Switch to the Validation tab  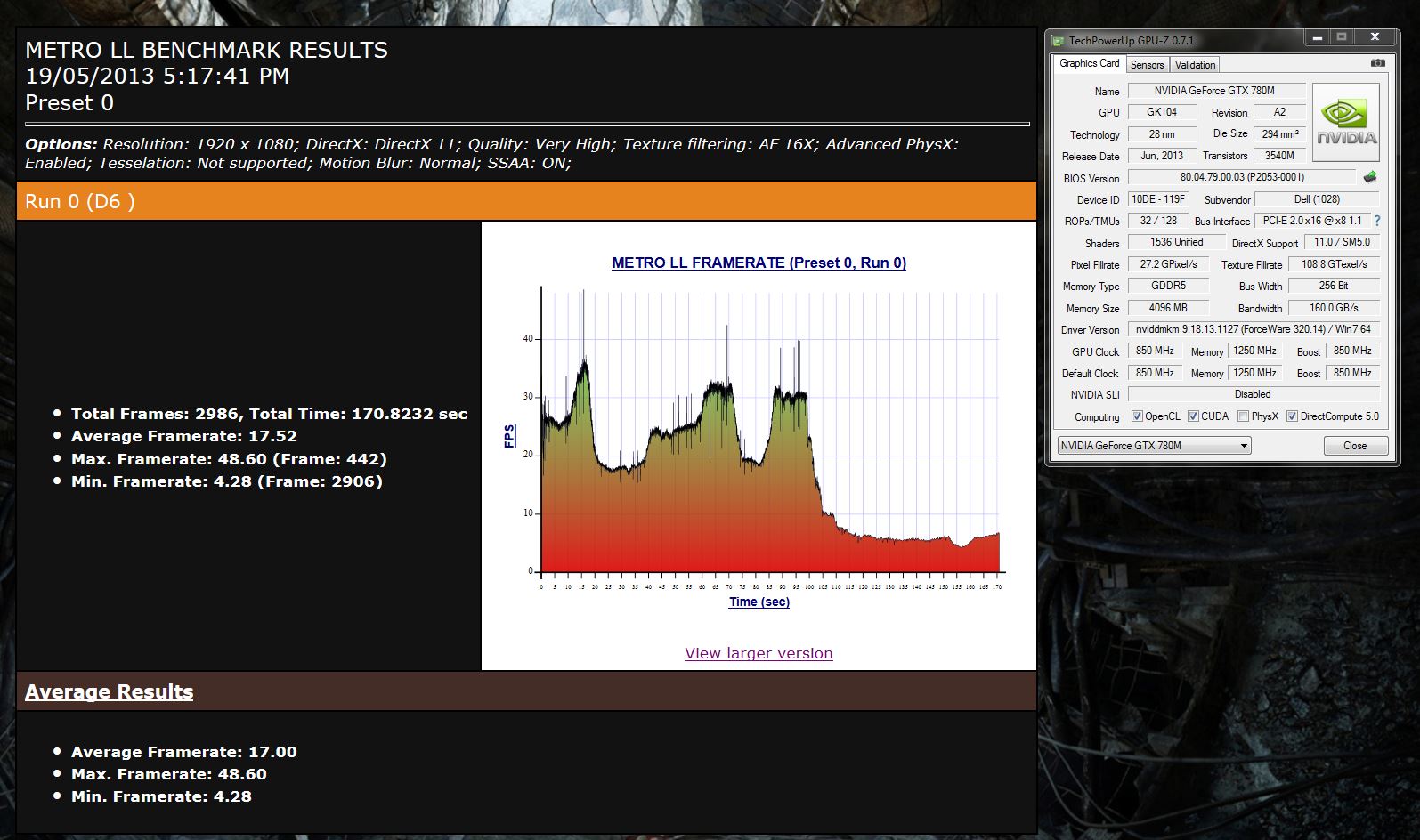click(1194, 65)
